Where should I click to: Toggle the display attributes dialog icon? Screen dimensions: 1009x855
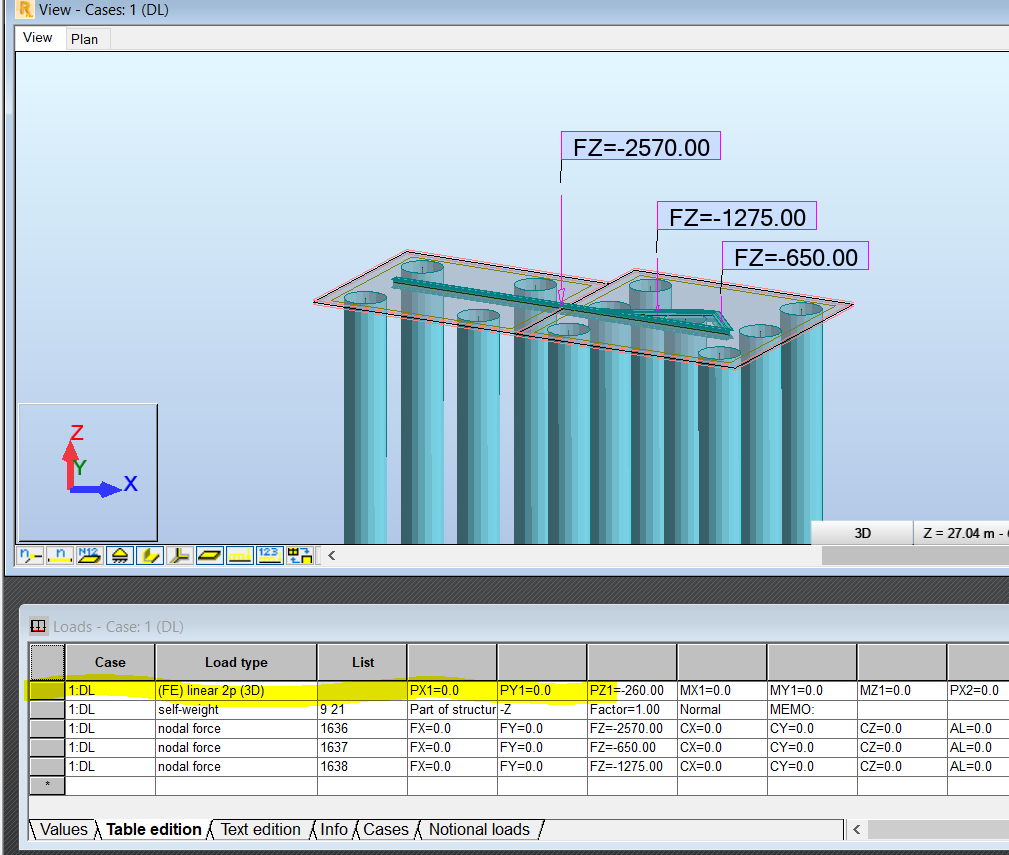tap(300, 555)
